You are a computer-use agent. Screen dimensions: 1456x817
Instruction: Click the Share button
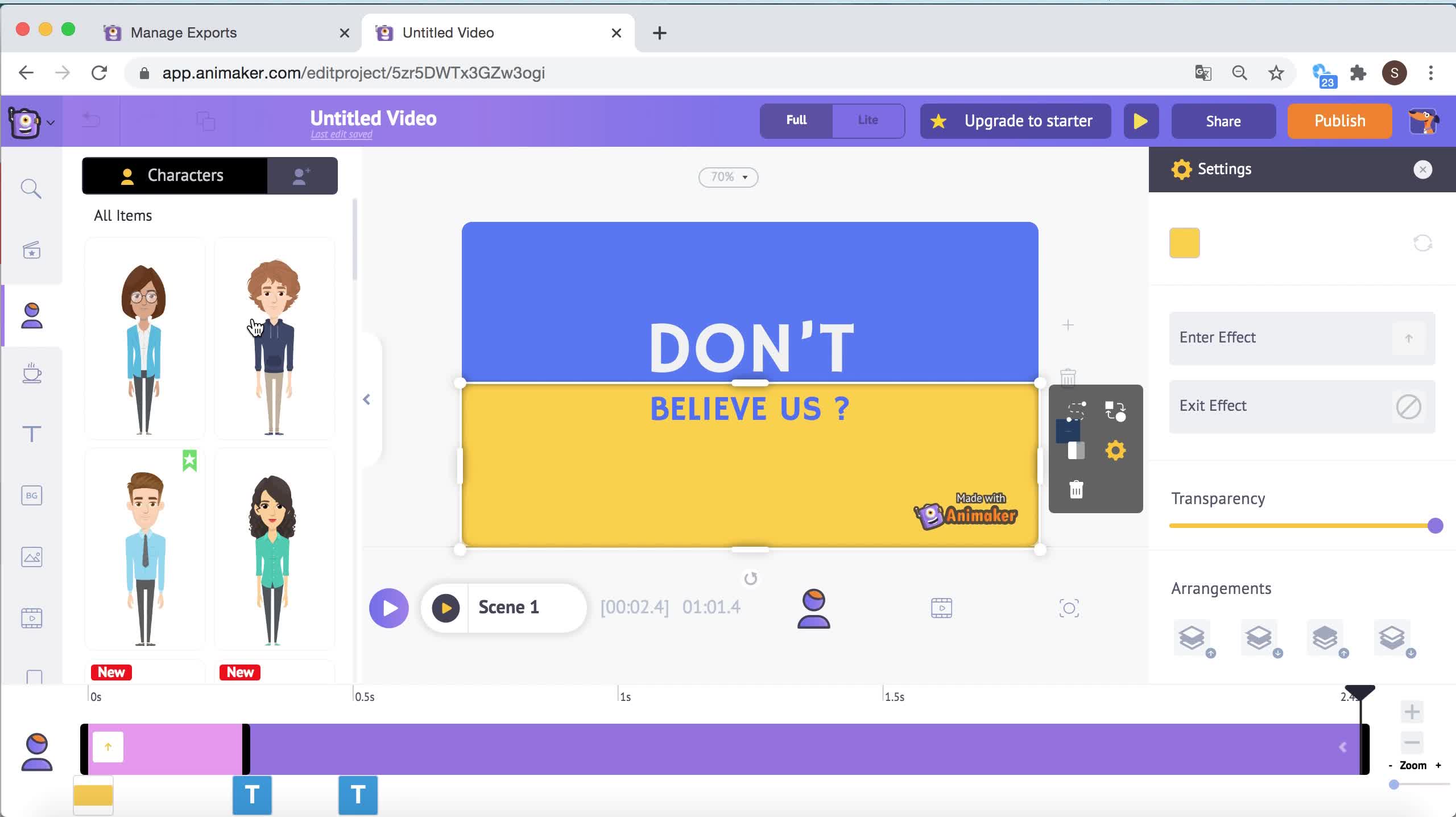click(x=1223, y=121)
